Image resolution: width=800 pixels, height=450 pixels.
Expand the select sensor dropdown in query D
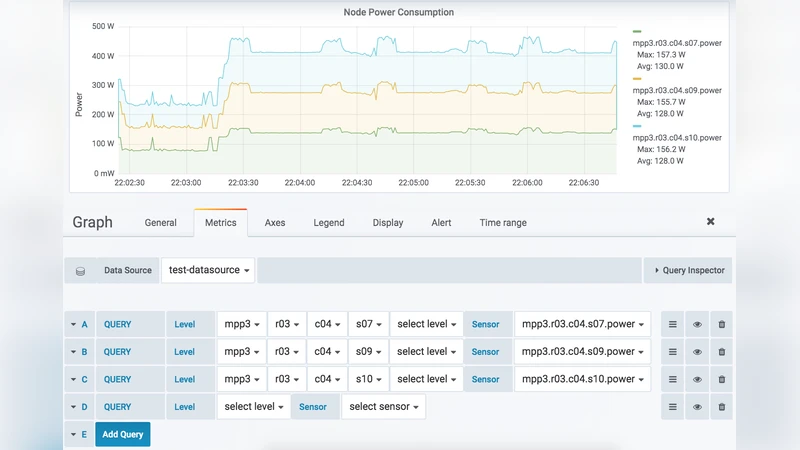pyautogui.click(x=383, y=407)
